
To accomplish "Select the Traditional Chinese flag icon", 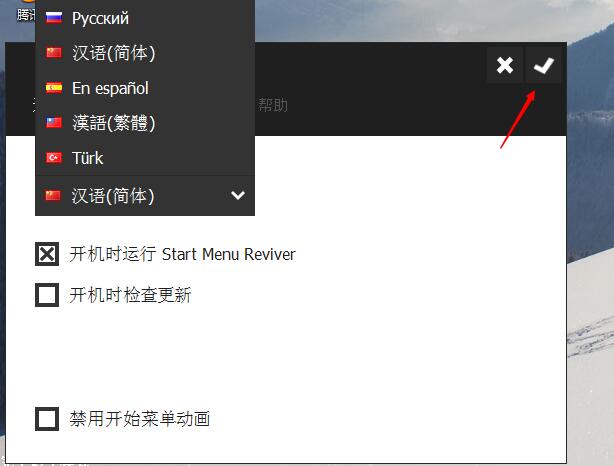I will coord(54,123).
